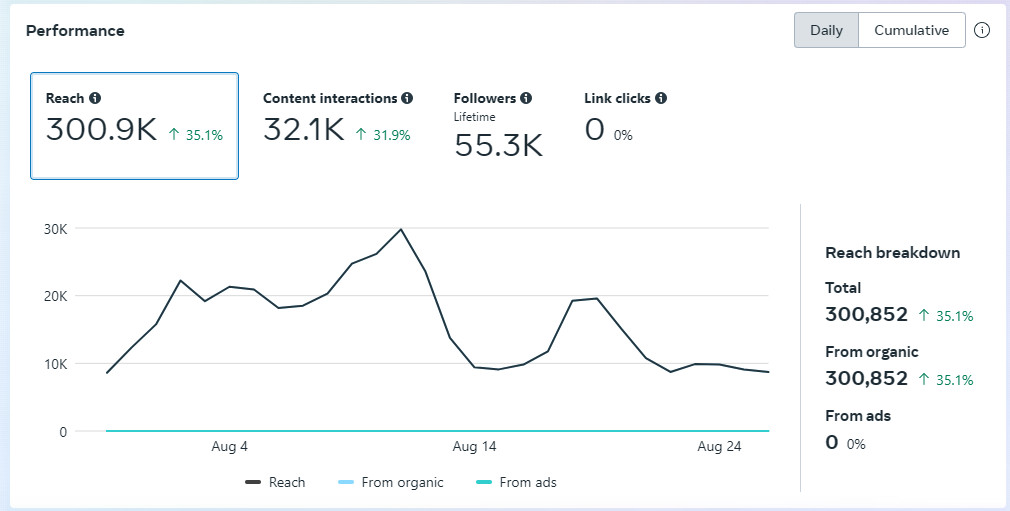Click the Content interactions info icon
Image resolution: width=1010 pixels, height=511 pixels.
tap(407, 98)
